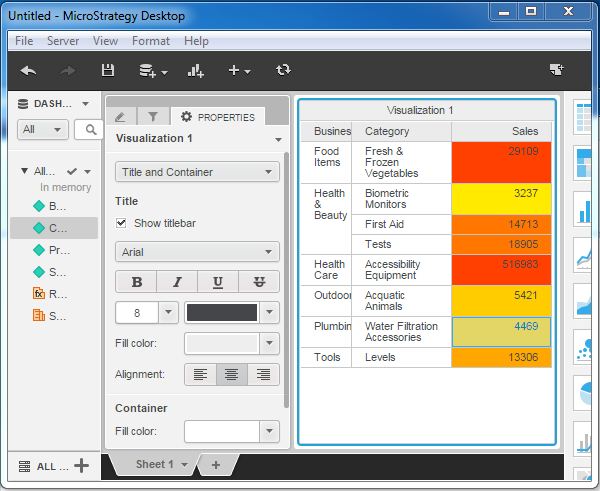Screen dimensions: 600x491
Task: Click the dark title font color swatch
Action: (221, 312)
